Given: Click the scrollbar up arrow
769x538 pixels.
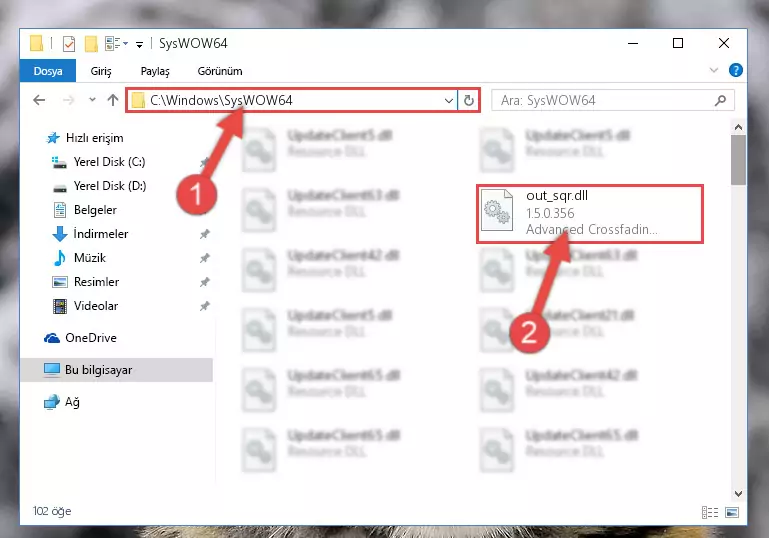Looking at the screenshot, I should pos(738,128).
